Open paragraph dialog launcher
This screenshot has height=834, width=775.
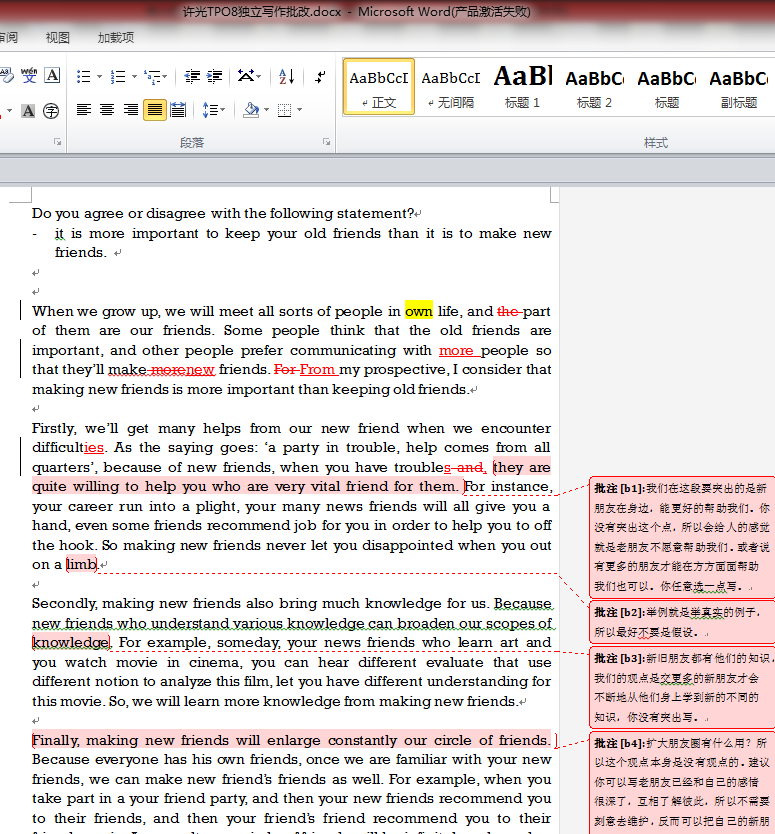(x=327, y=142)
